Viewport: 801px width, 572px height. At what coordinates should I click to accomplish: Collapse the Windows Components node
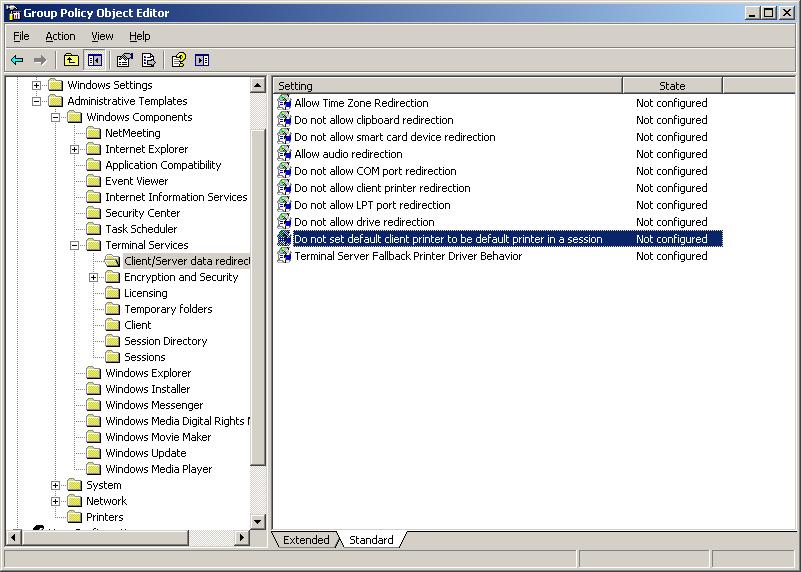coord(55,117)
